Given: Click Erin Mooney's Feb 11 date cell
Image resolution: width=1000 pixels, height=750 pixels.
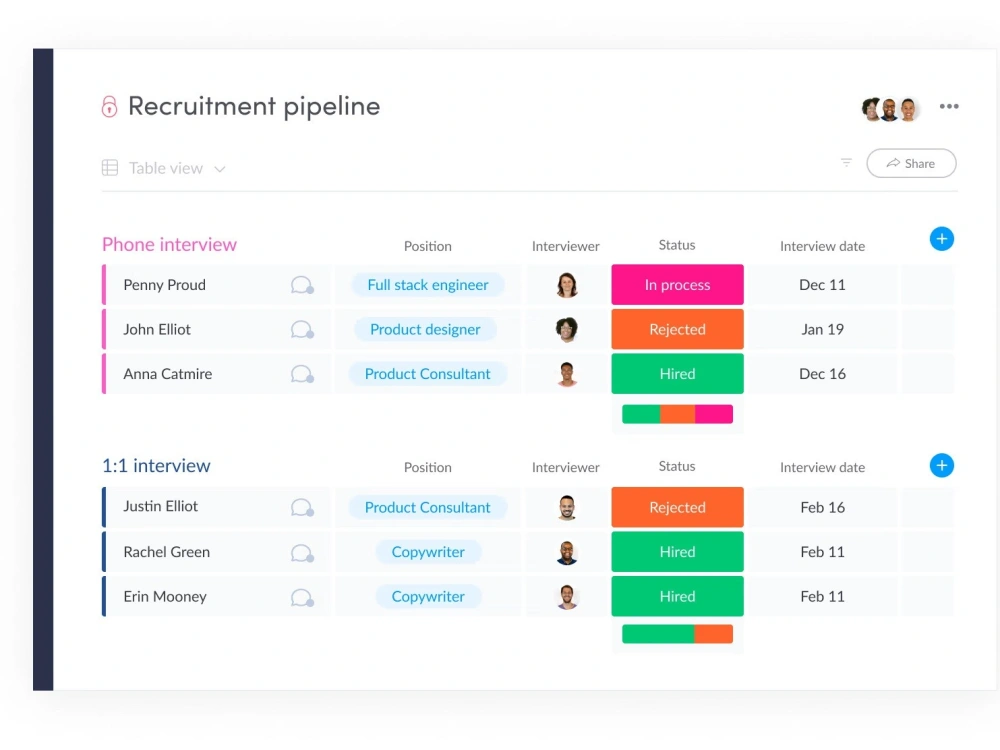Looking at the screenshot, I should pos(822,596).
